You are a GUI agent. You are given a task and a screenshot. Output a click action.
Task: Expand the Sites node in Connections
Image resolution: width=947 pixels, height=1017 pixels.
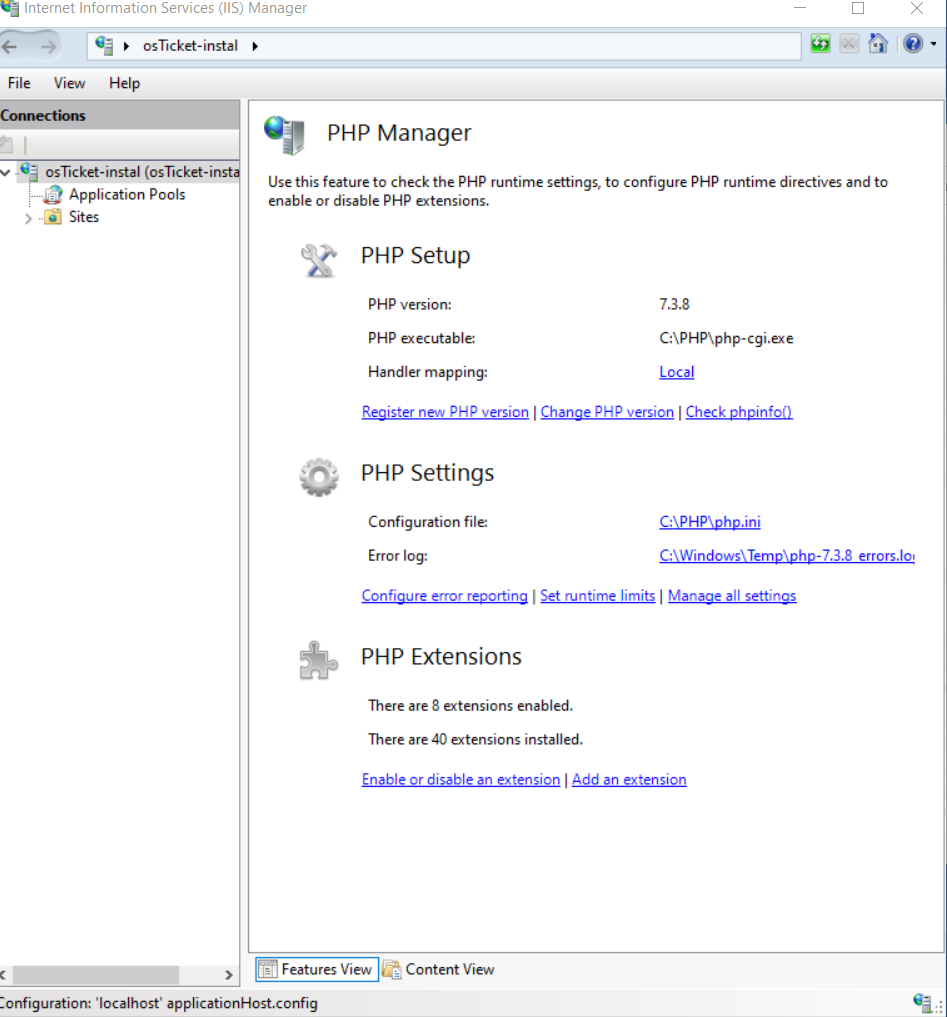pyautogui.click(x=30, y=217)
